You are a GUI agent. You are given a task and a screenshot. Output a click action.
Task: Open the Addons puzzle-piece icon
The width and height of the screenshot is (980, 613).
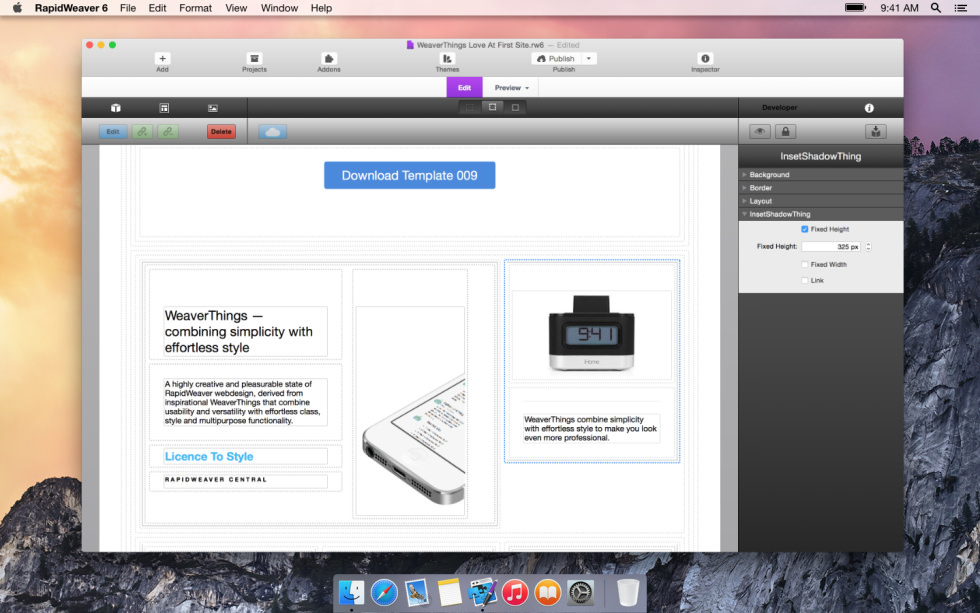click(329, 59)
